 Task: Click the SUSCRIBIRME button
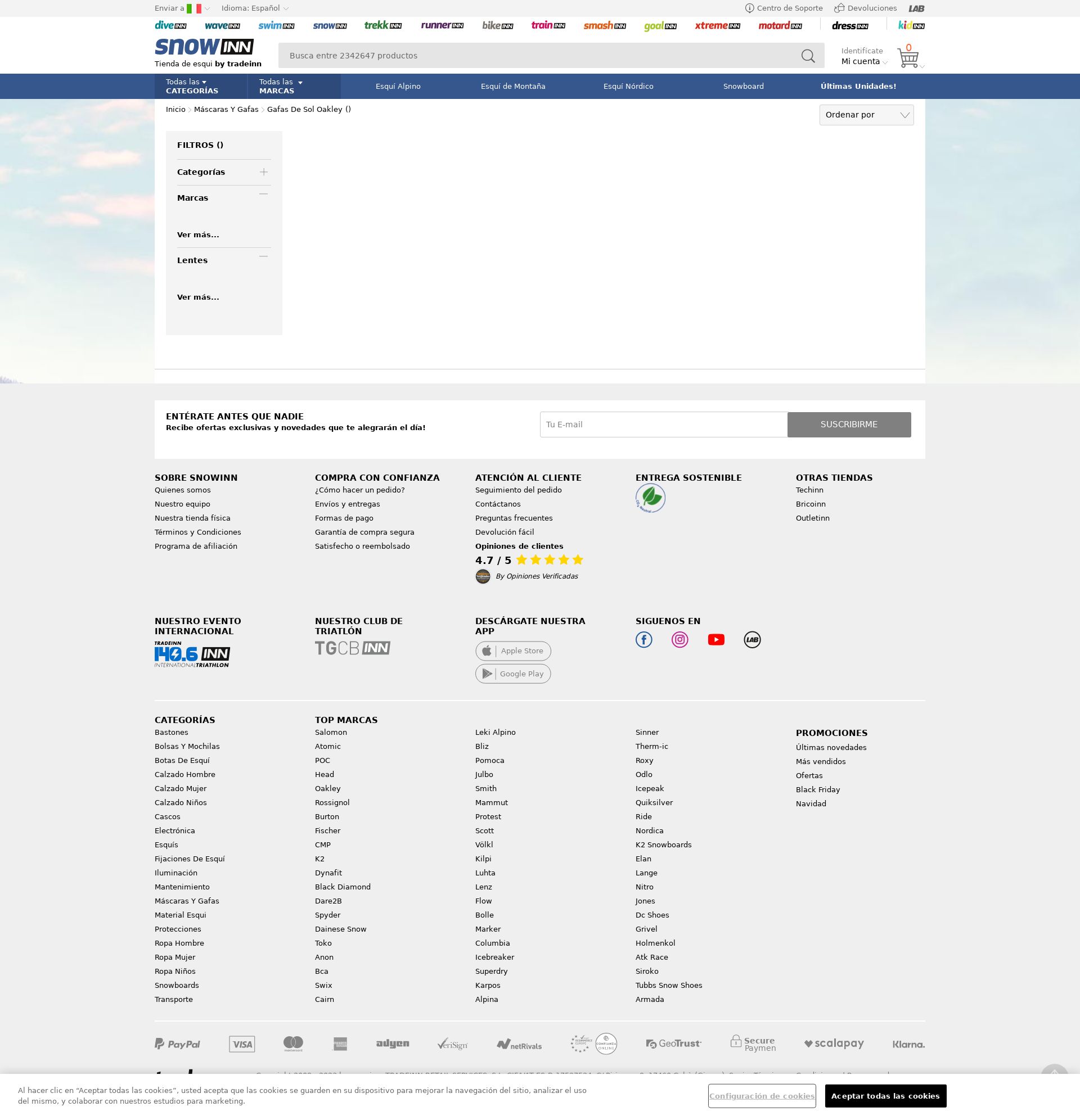(849, 424)
